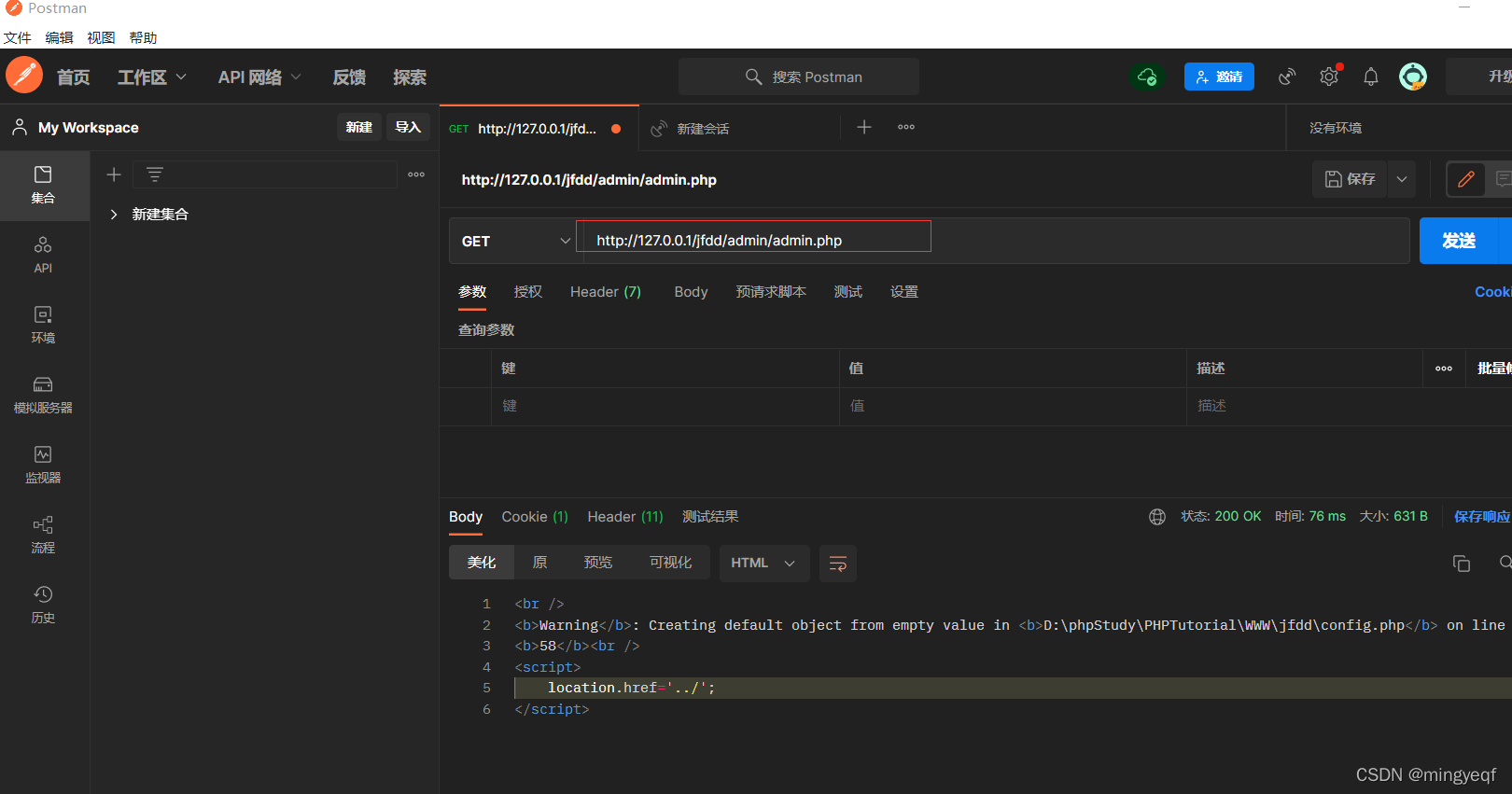Open 探索 explore in top navigation

[410, 77]
